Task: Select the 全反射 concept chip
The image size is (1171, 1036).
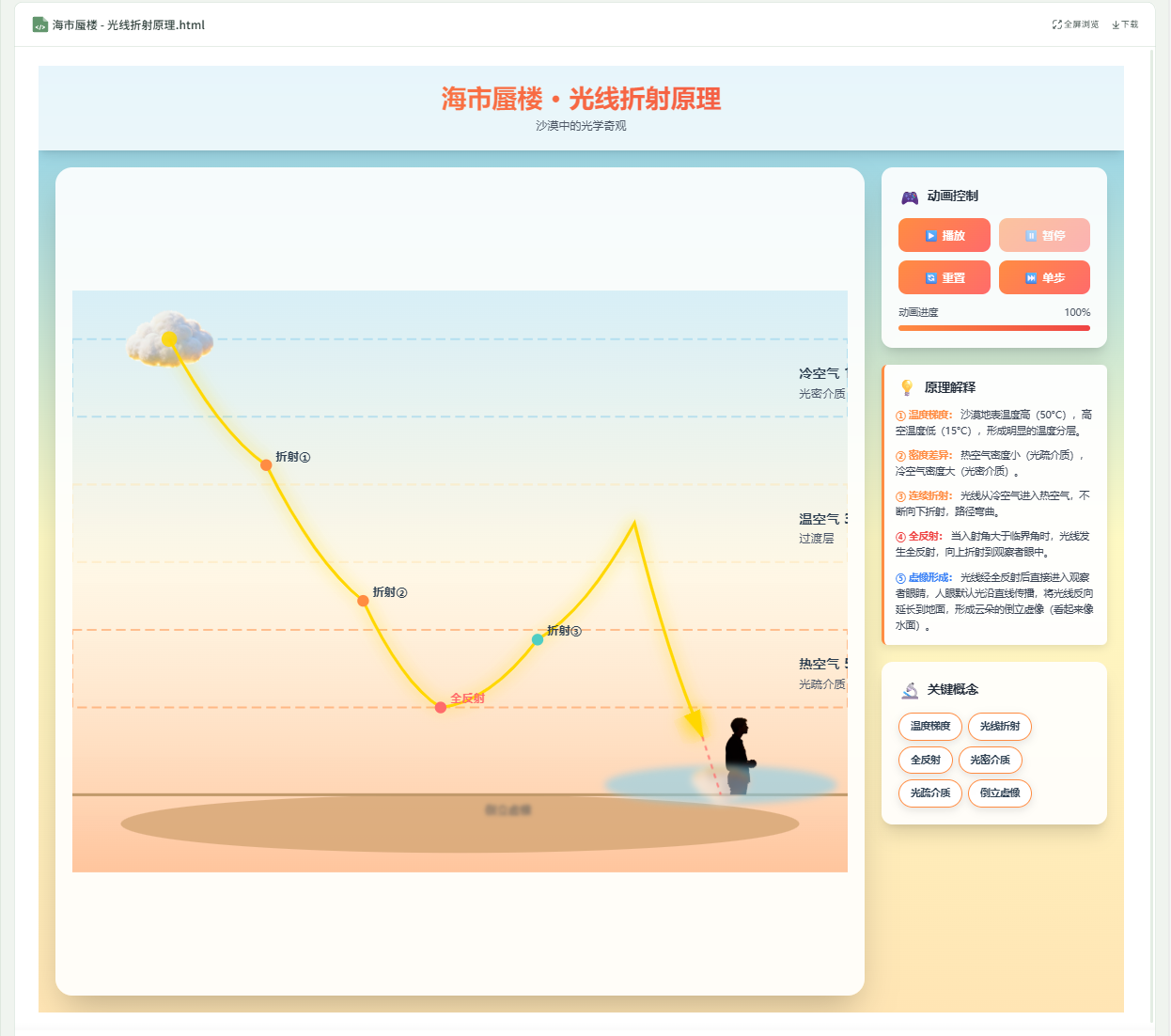Action: [x=926, y=760]
